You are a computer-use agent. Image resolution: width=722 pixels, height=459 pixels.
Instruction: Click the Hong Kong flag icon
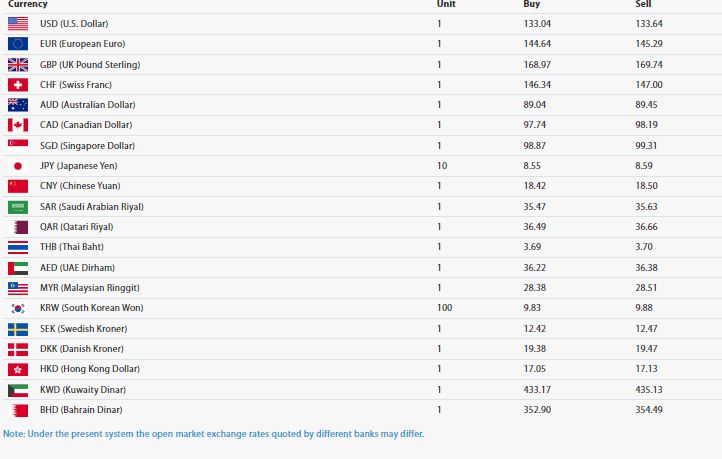(x=18, y=369)
